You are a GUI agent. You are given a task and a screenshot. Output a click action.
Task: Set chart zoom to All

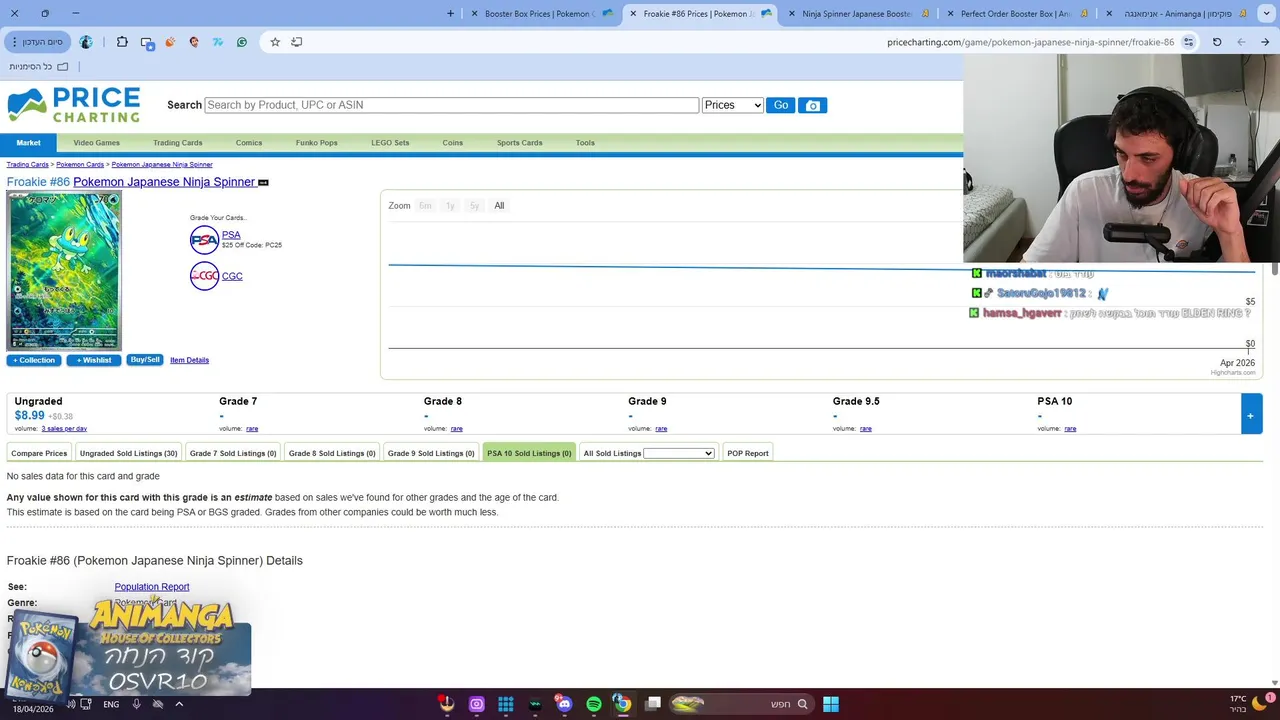(x=499, y=206)
